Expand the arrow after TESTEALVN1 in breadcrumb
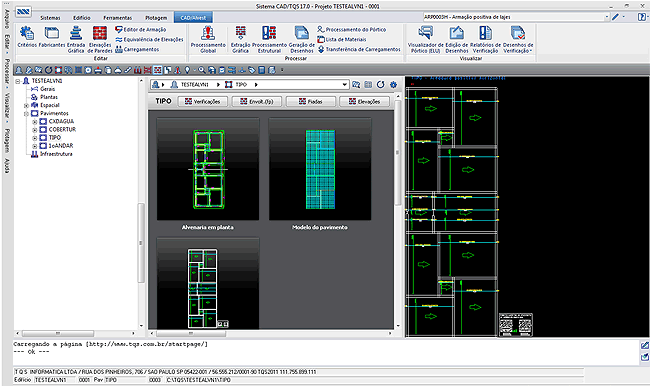The width and height of the screenshot is (650, 386). (218, 85)
